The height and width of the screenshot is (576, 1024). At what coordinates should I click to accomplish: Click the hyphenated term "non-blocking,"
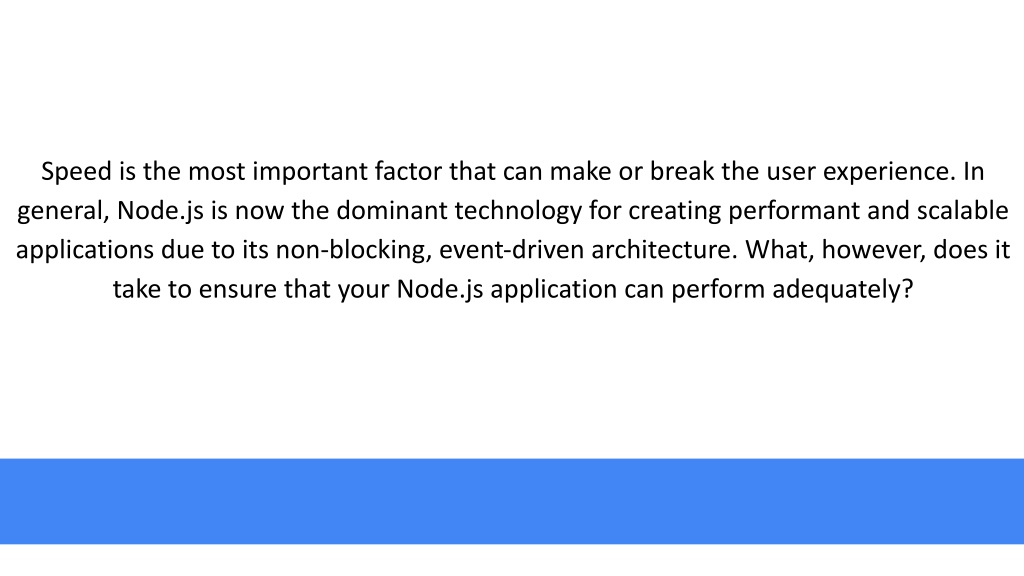[354, 251]
